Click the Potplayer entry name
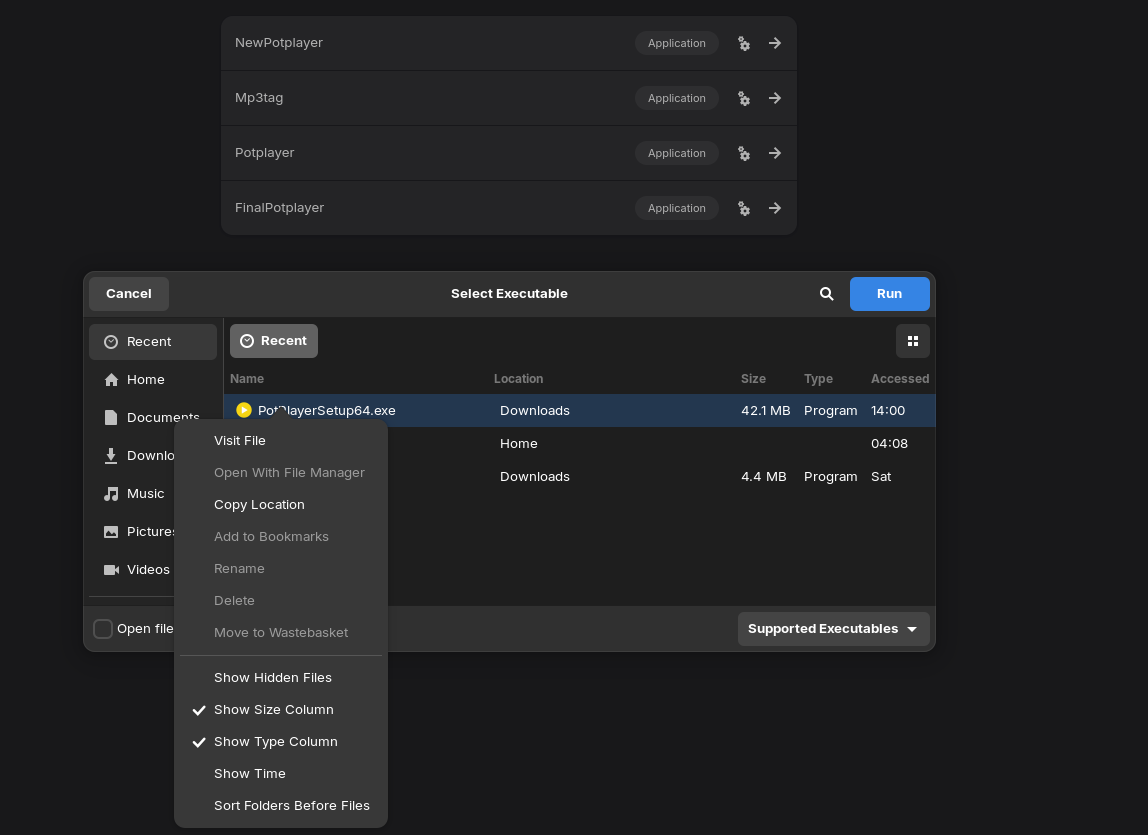The image size is (1148, 835). [x=264, y=153]
